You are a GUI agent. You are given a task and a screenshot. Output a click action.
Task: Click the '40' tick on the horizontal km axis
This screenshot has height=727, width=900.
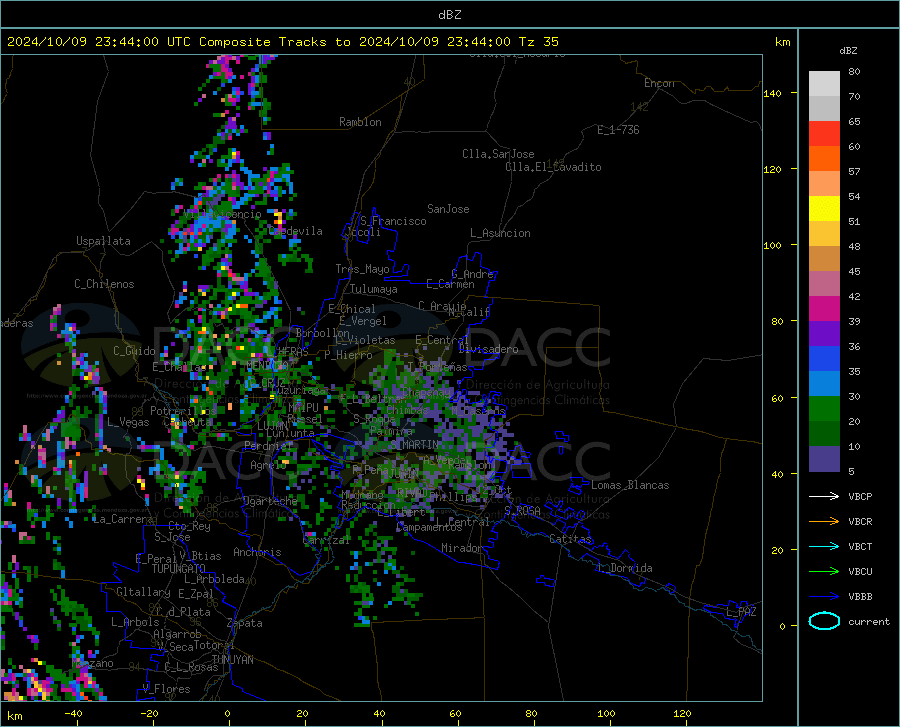(379, 713)
